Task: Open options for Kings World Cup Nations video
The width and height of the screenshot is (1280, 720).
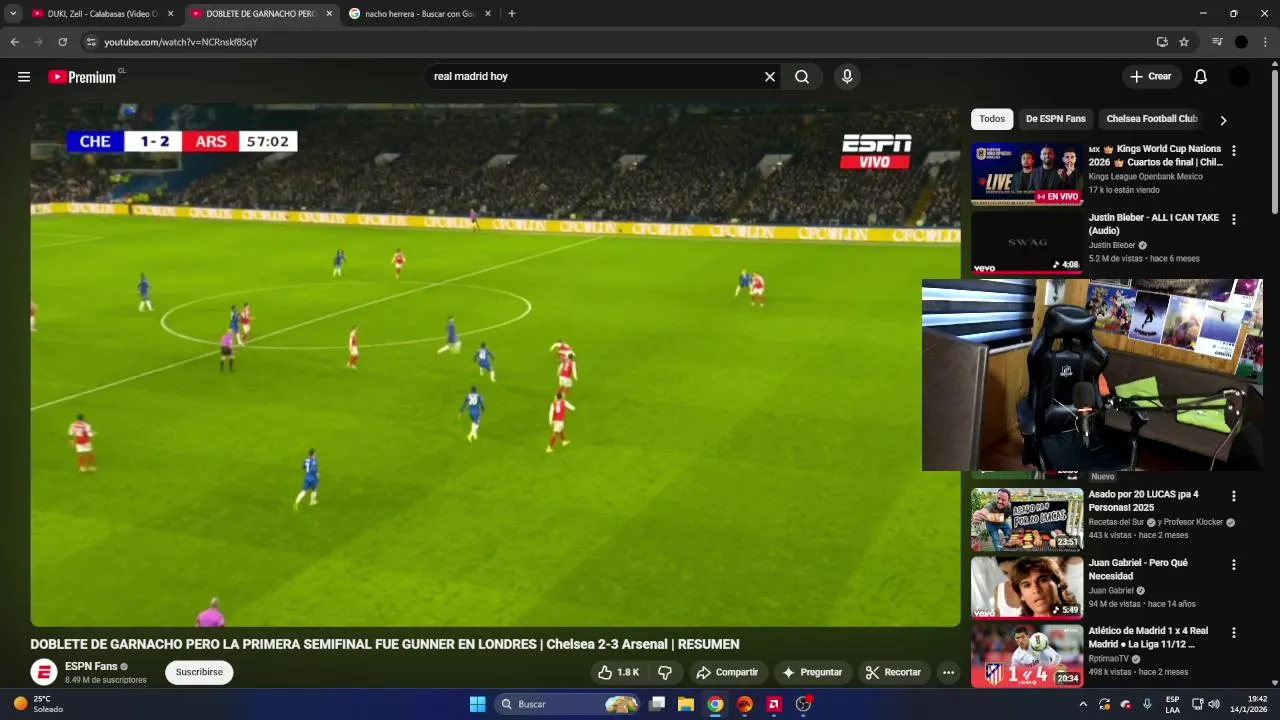Action: (x=1234, y=151)
